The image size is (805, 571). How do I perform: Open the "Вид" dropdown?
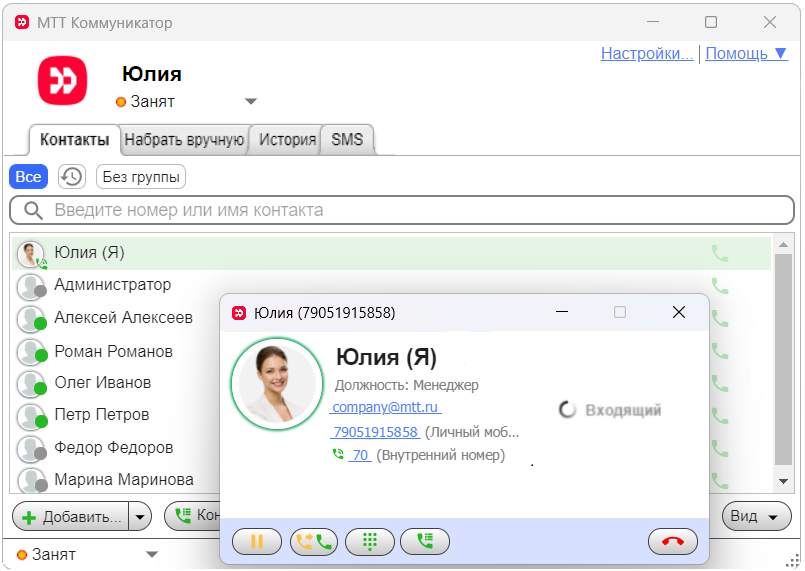pos(755,517)
